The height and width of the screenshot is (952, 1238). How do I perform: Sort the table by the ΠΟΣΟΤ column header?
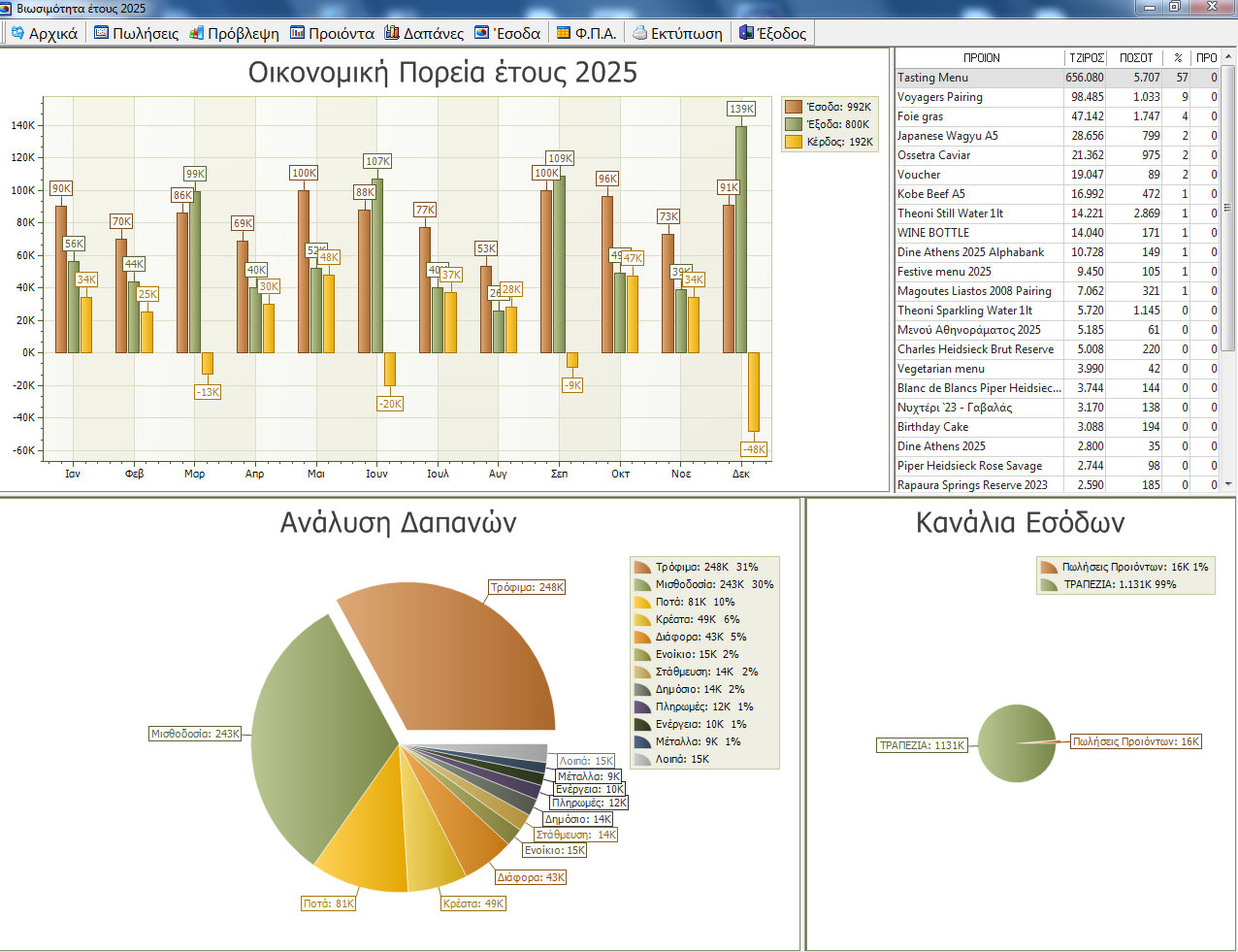(x=1135, y=58)
